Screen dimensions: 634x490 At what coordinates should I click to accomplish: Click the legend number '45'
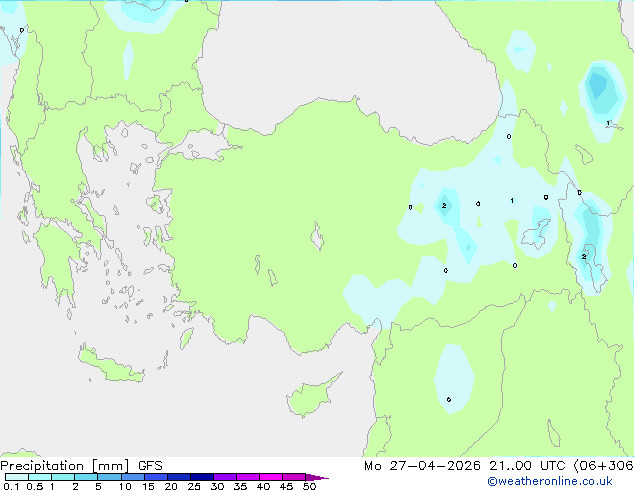[x=286, y=486]
